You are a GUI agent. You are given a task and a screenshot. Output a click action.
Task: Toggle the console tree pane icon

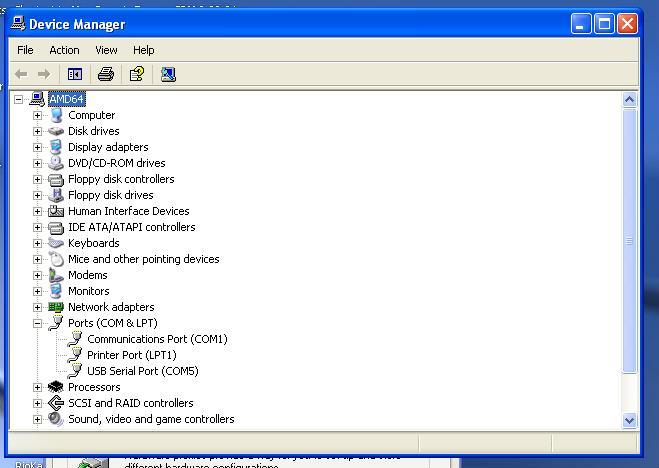[x=75, y=75]
